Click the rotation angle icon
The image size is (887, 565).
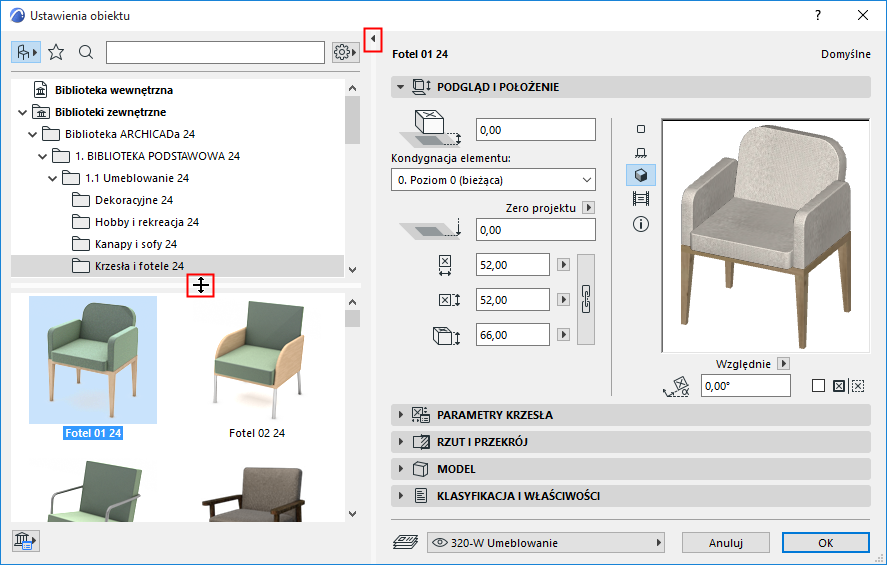click(x=676, y=386)
